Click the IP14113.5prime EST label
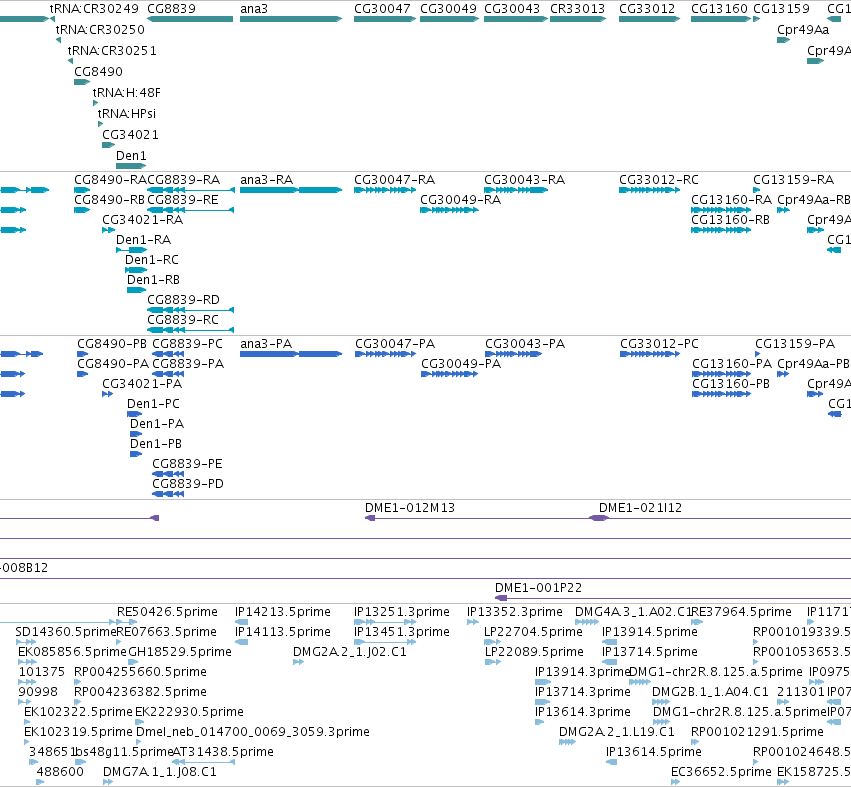This screenshot has width=851, height=787. click(283, 632)
